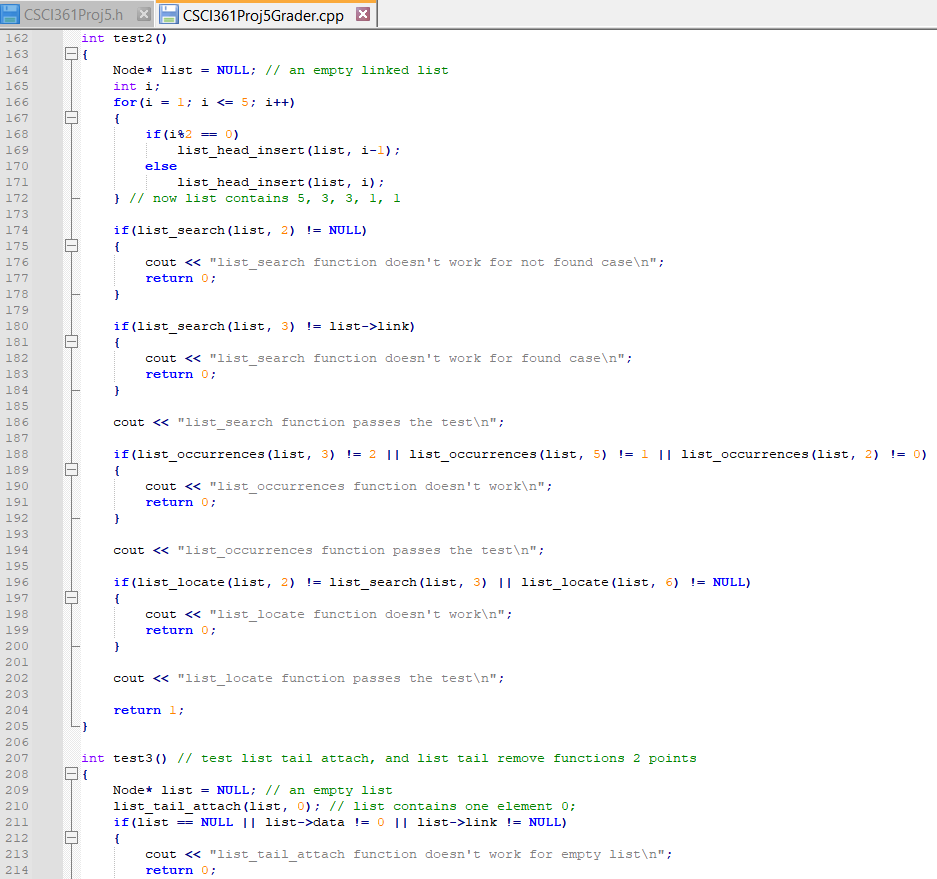Click line number 162
The width and height of the screenshot is (937, 879).
tap(17, 37)
